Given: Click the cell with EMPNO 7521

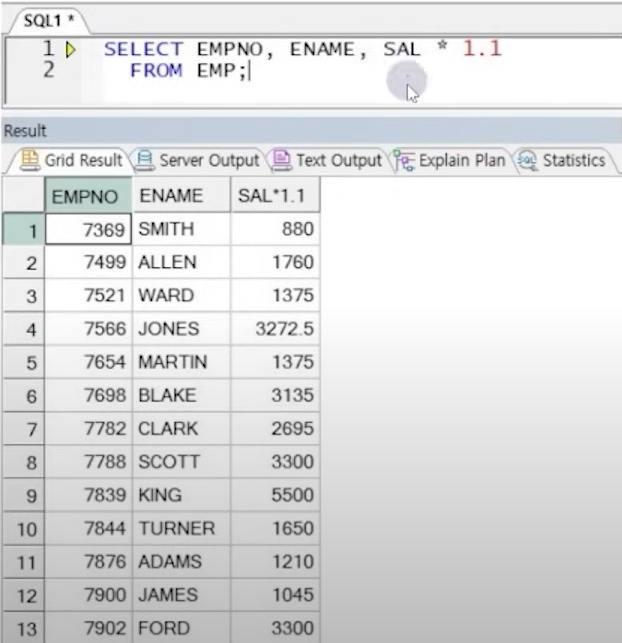Looking at the screenshot, I should click(x=88, y=296).
